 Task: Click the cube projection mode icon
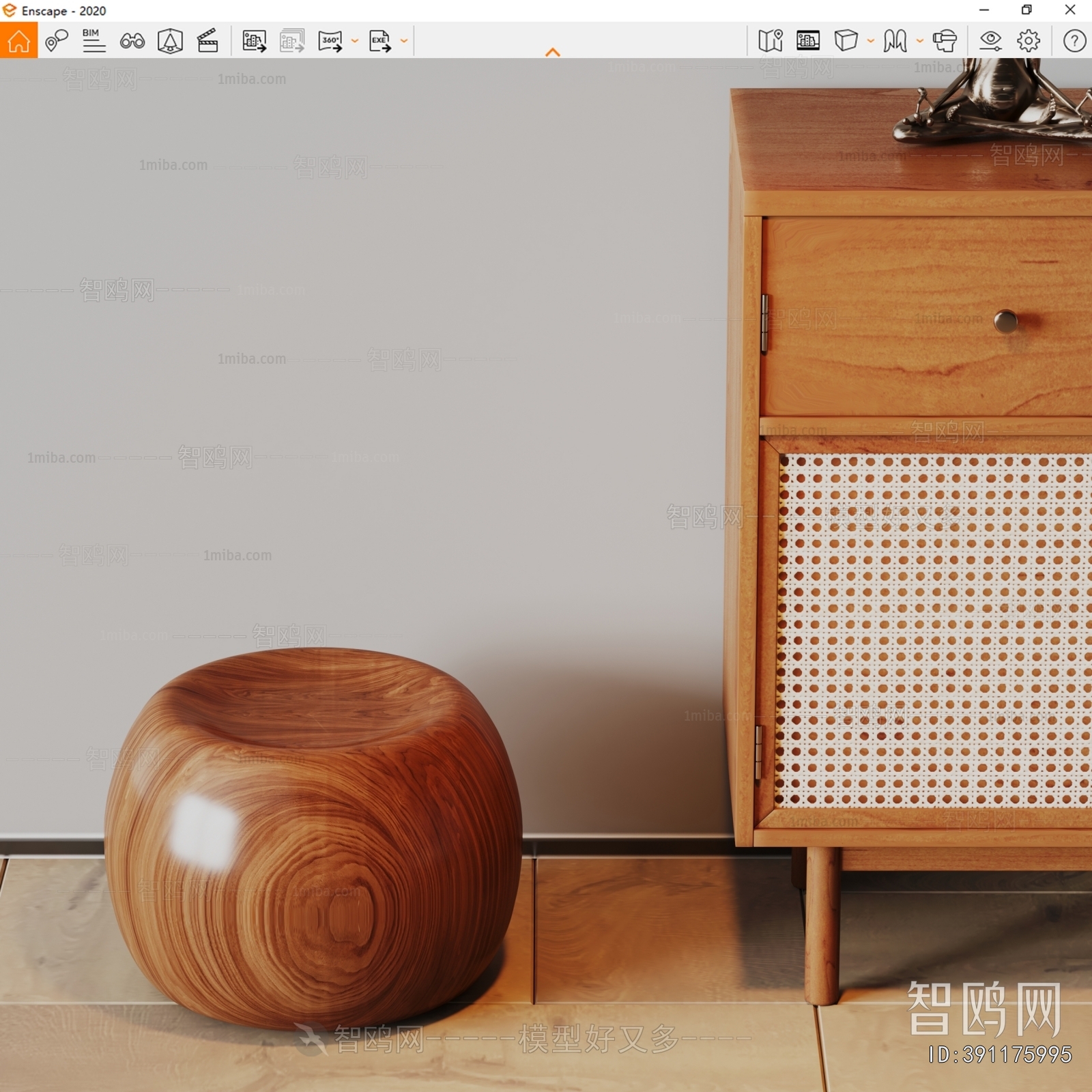[x=846, y=40]
